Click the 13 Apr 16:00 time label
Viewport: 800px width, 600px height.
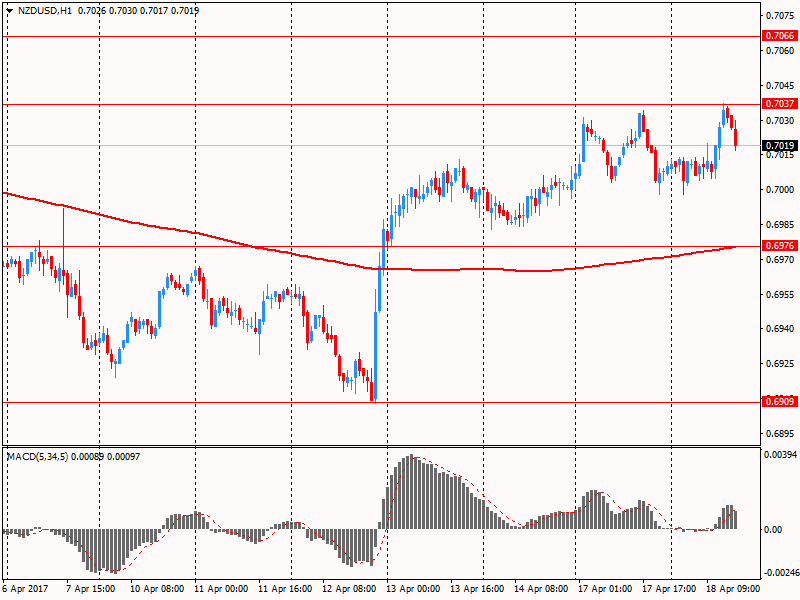click(x=477, y=589)
